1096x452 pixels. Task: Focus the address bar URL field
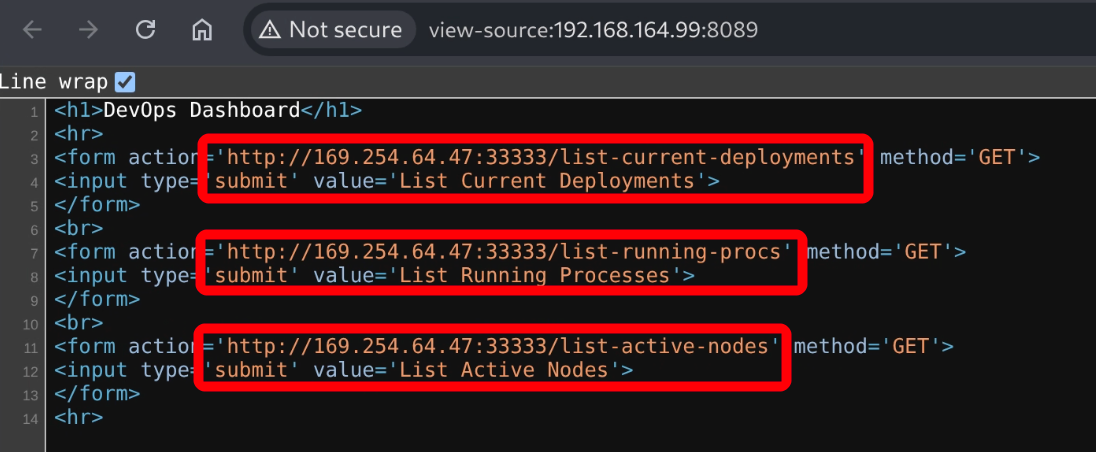tap(593, 30)
